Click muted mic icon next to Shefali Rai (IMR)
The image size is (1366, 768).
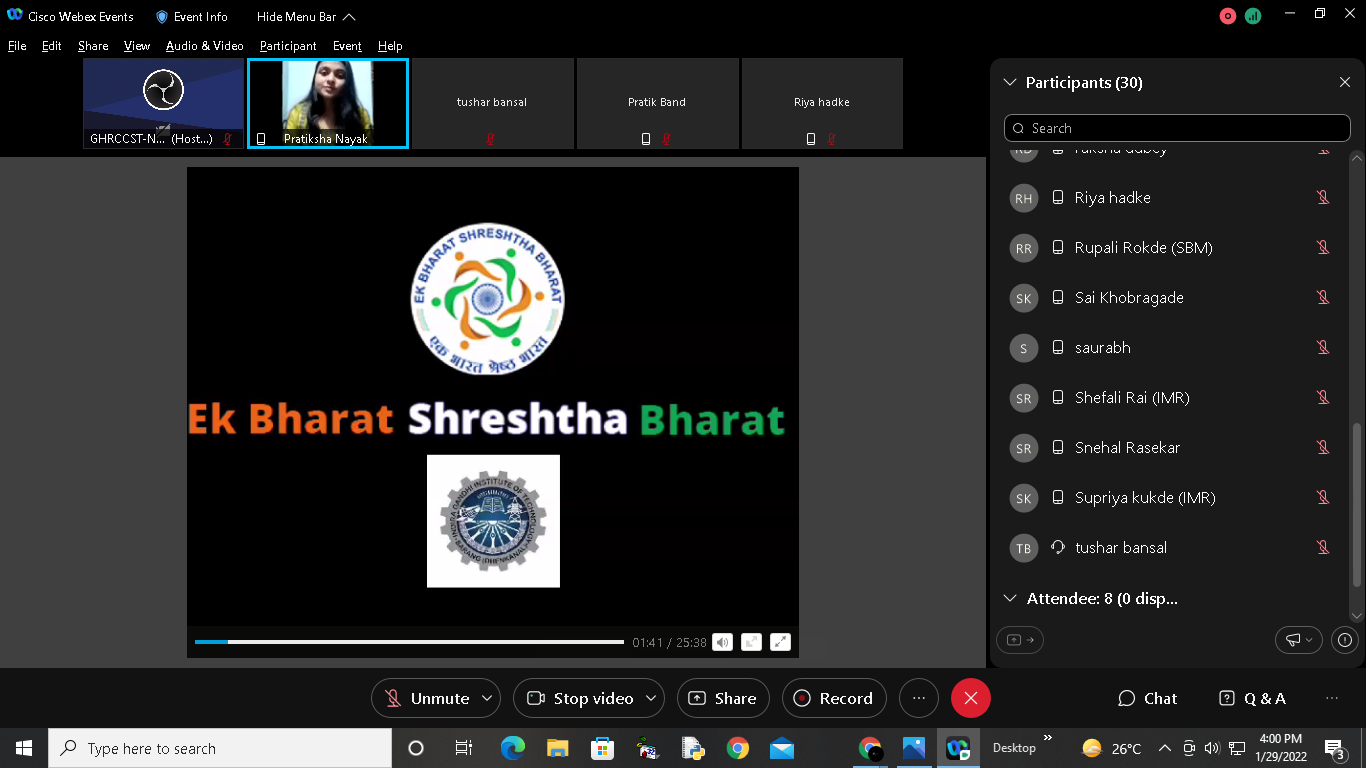point(1323,398)
